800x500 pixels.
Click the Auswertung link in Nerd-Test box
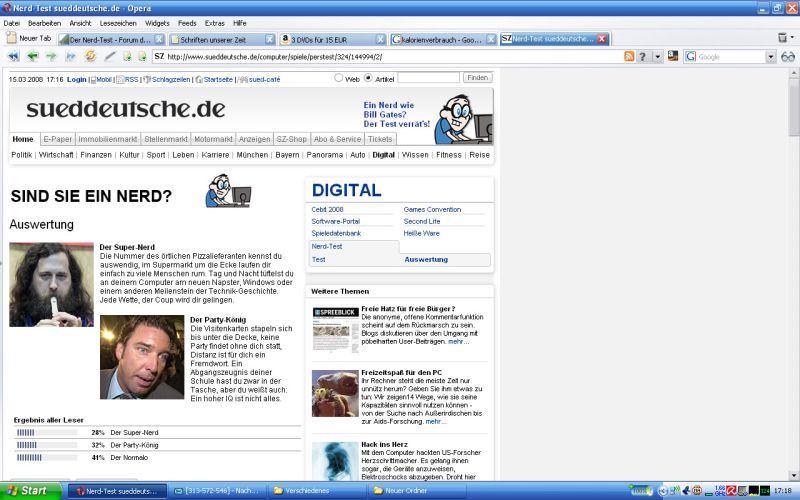pos(426,259)
